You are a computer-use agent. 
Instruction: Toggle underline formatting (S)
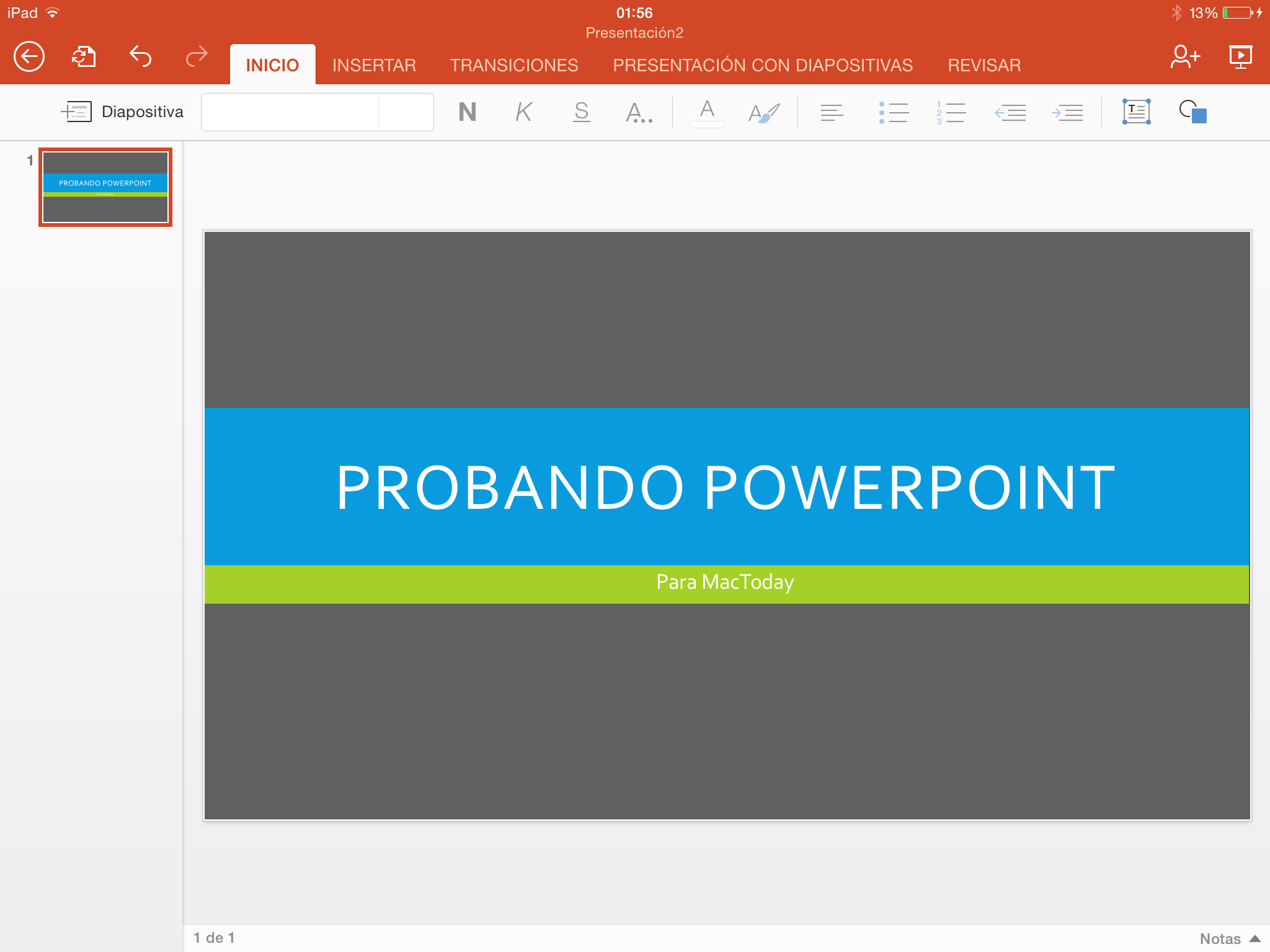click(581, 112)
